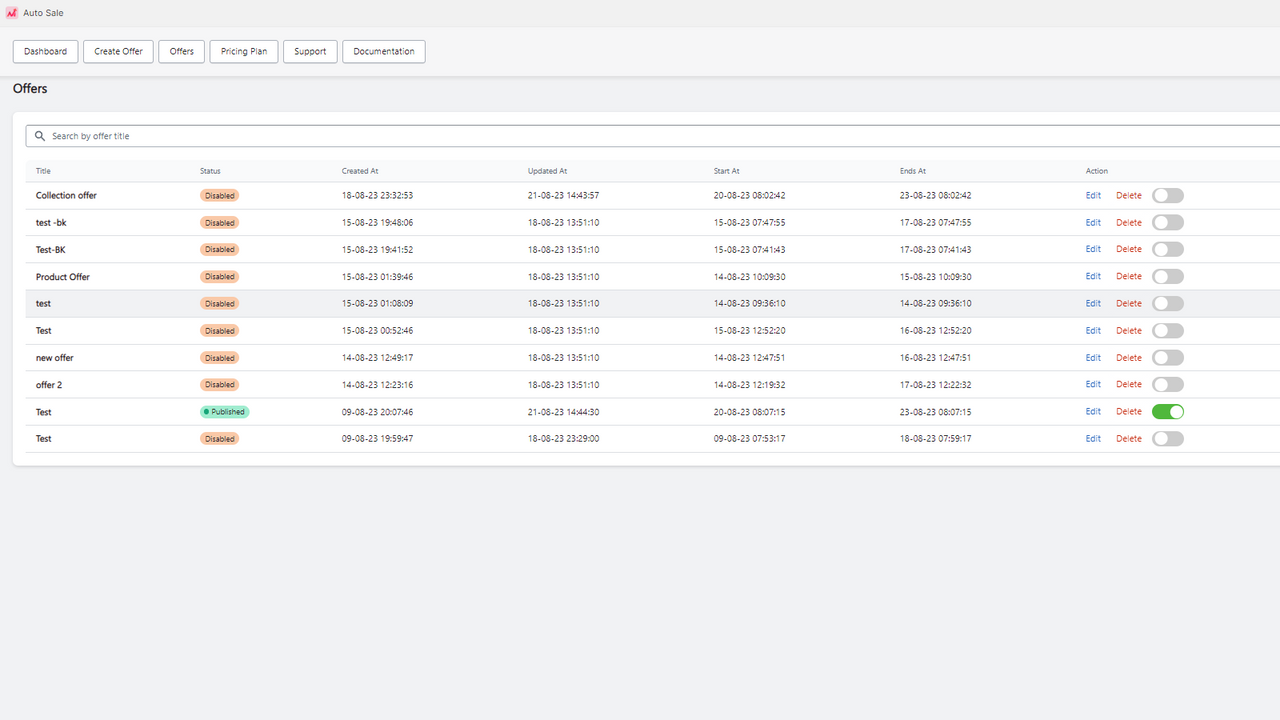Click the Action column header
The image size is (1280, 720).
coord(1097,171)
